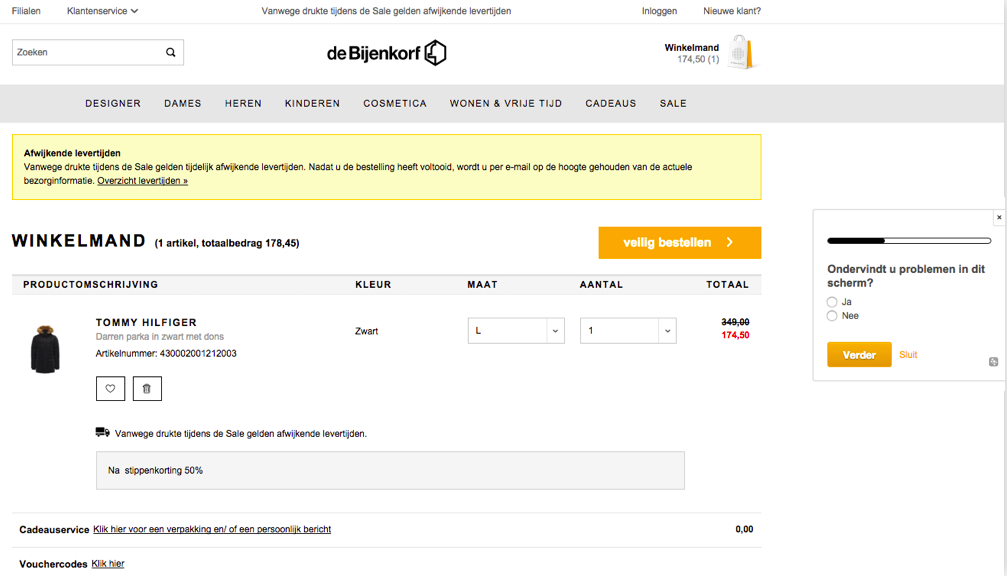1007x576 pixels.
Task: Open 'Overzicht levertijden »' link
Action: [x=143, y=181]
